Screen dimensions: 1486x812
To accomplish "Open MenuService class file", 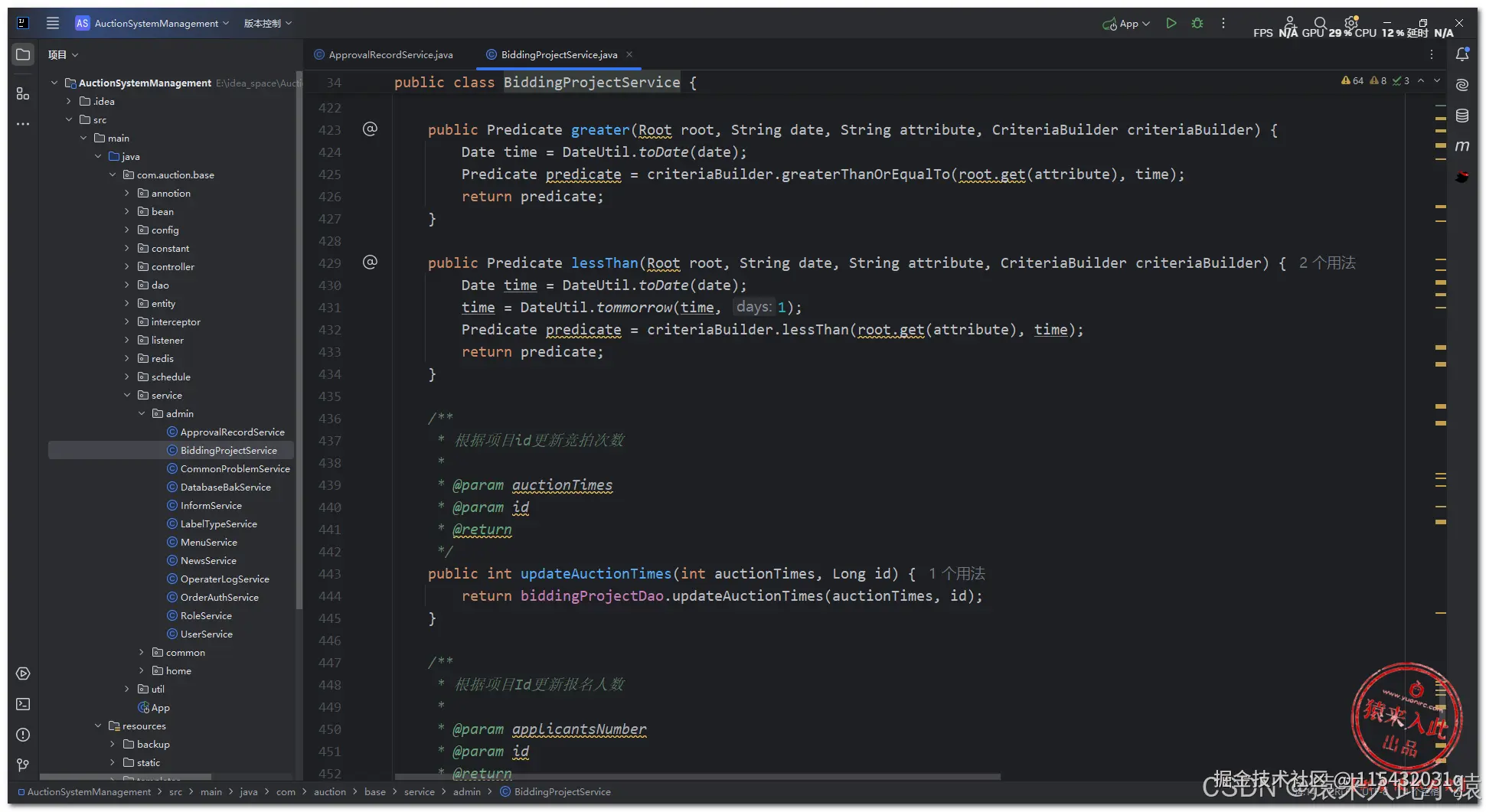I will [208, 542].
